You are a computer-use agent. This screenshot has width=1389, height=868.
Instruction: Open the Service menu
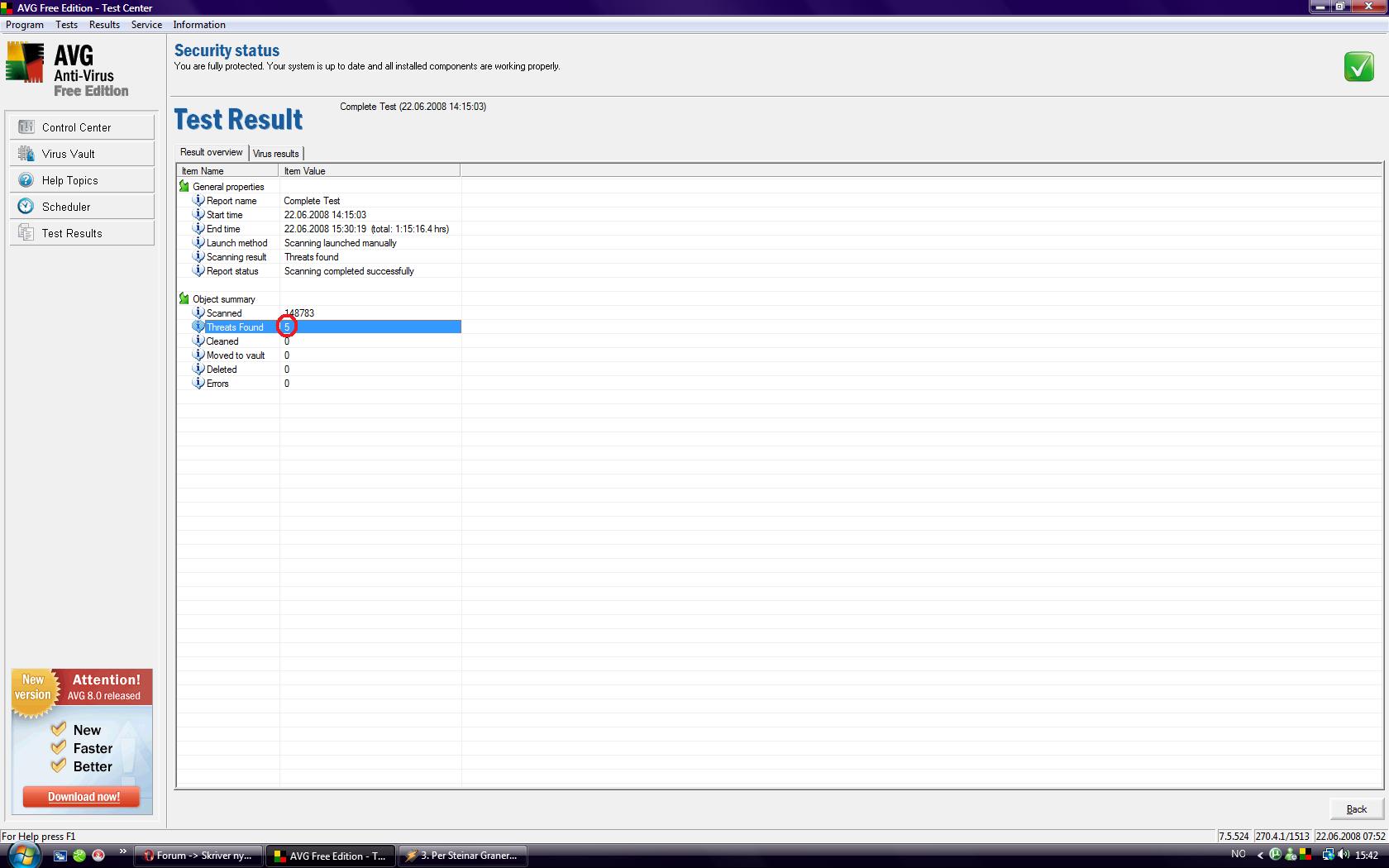(146, 25)
